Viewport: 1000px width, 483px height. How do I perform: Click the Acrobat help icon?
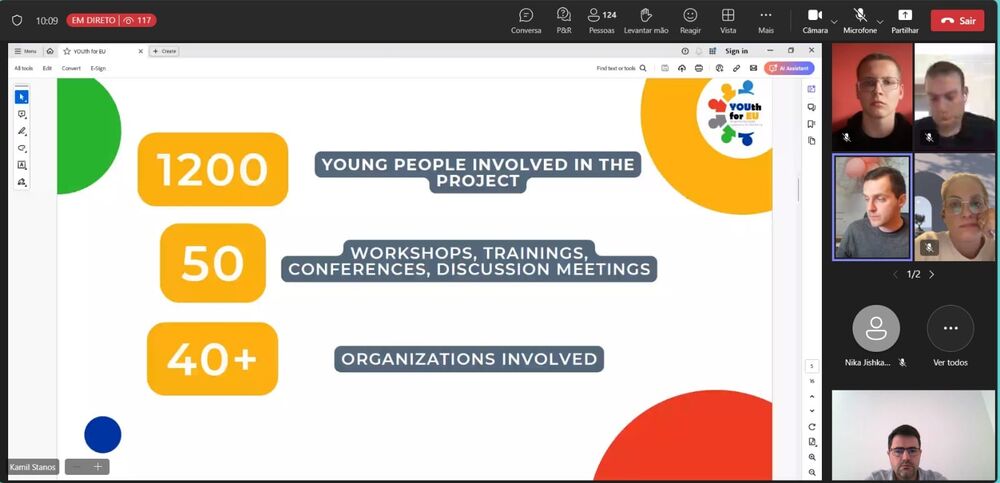tap(685, 51)
